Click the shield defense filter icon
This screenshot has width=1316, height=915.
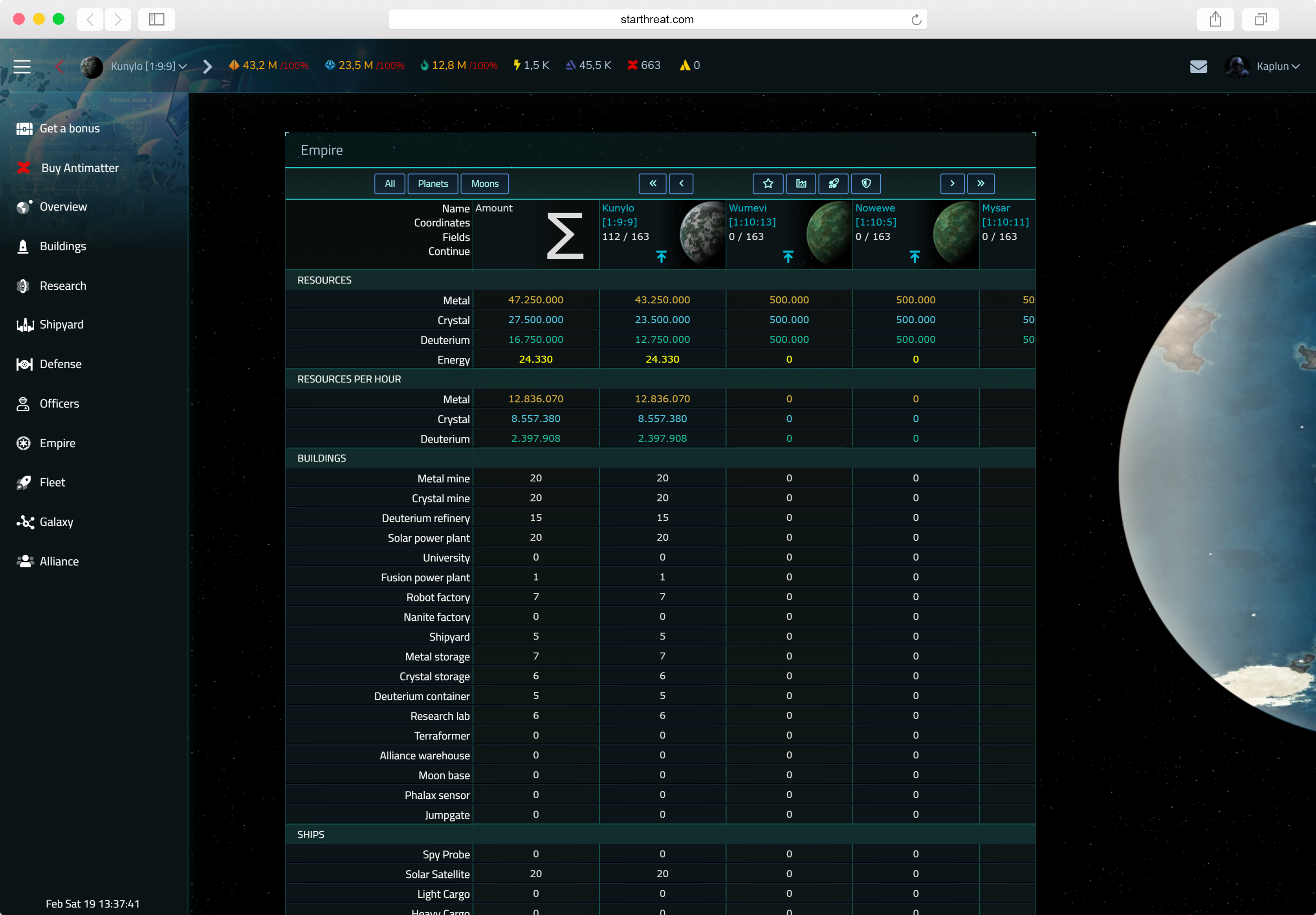(x=866, y=184)
